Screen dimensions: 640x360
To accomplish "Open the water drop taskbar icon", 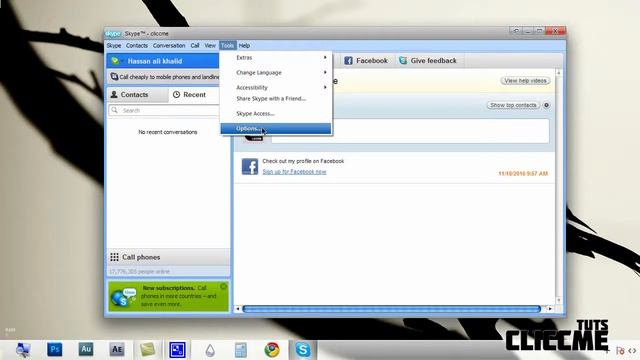I will [210, 350].
